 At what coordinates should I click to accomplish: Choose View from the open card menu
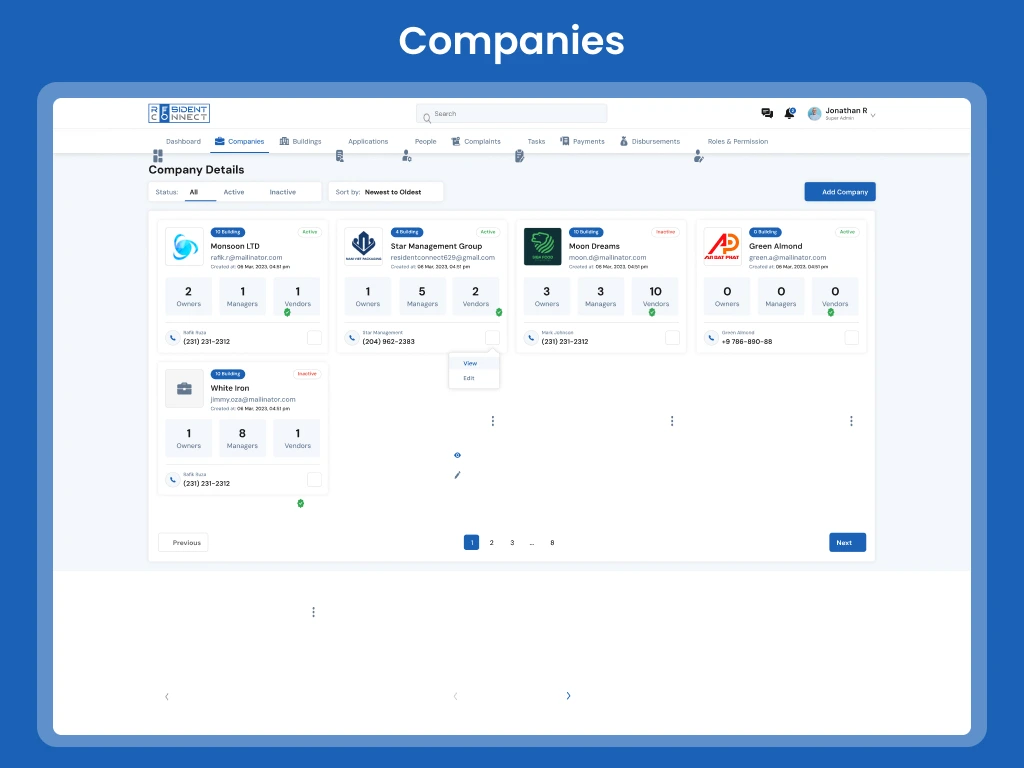click(x=470, y=363)
